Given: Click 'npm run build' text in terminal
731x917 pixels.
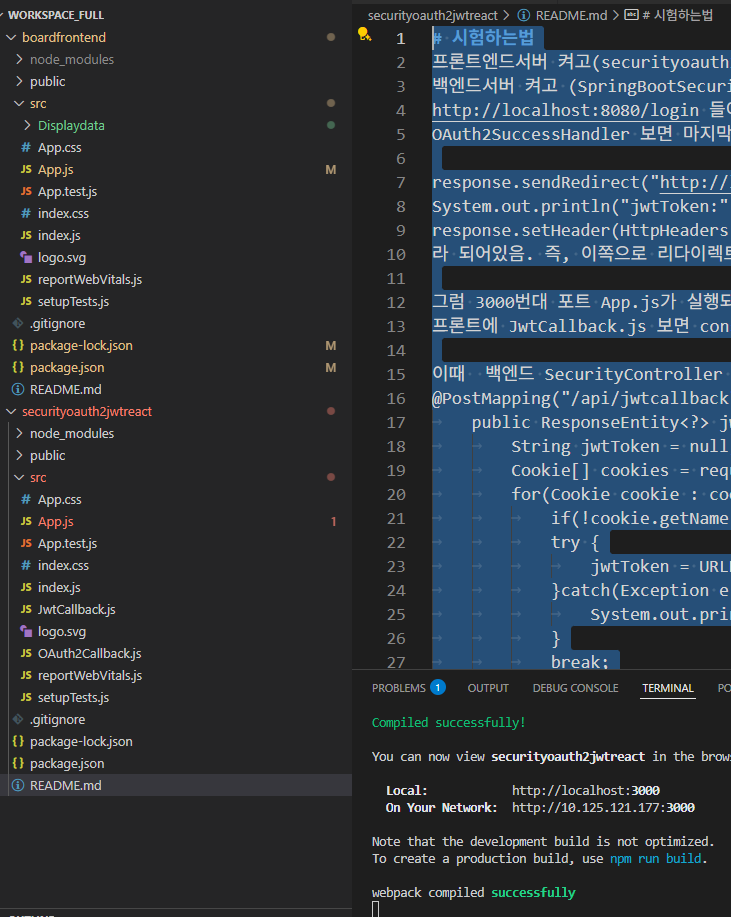Looking at the screenshot, I should 656,859.
